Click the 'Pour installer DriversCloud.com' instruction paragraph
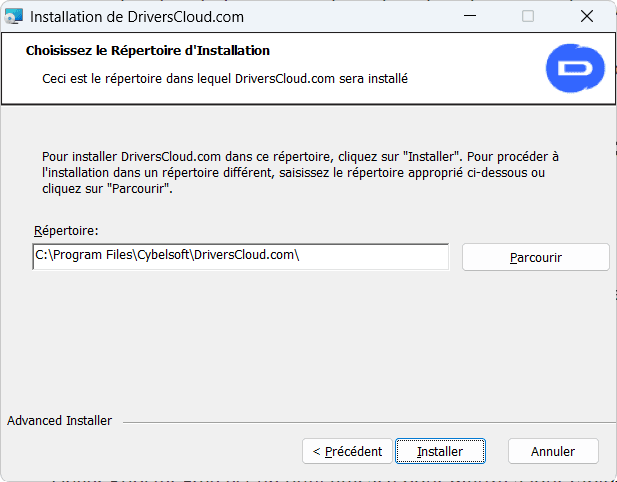The image size is (617, 482). pyautogui.click(x=300, y=172)
